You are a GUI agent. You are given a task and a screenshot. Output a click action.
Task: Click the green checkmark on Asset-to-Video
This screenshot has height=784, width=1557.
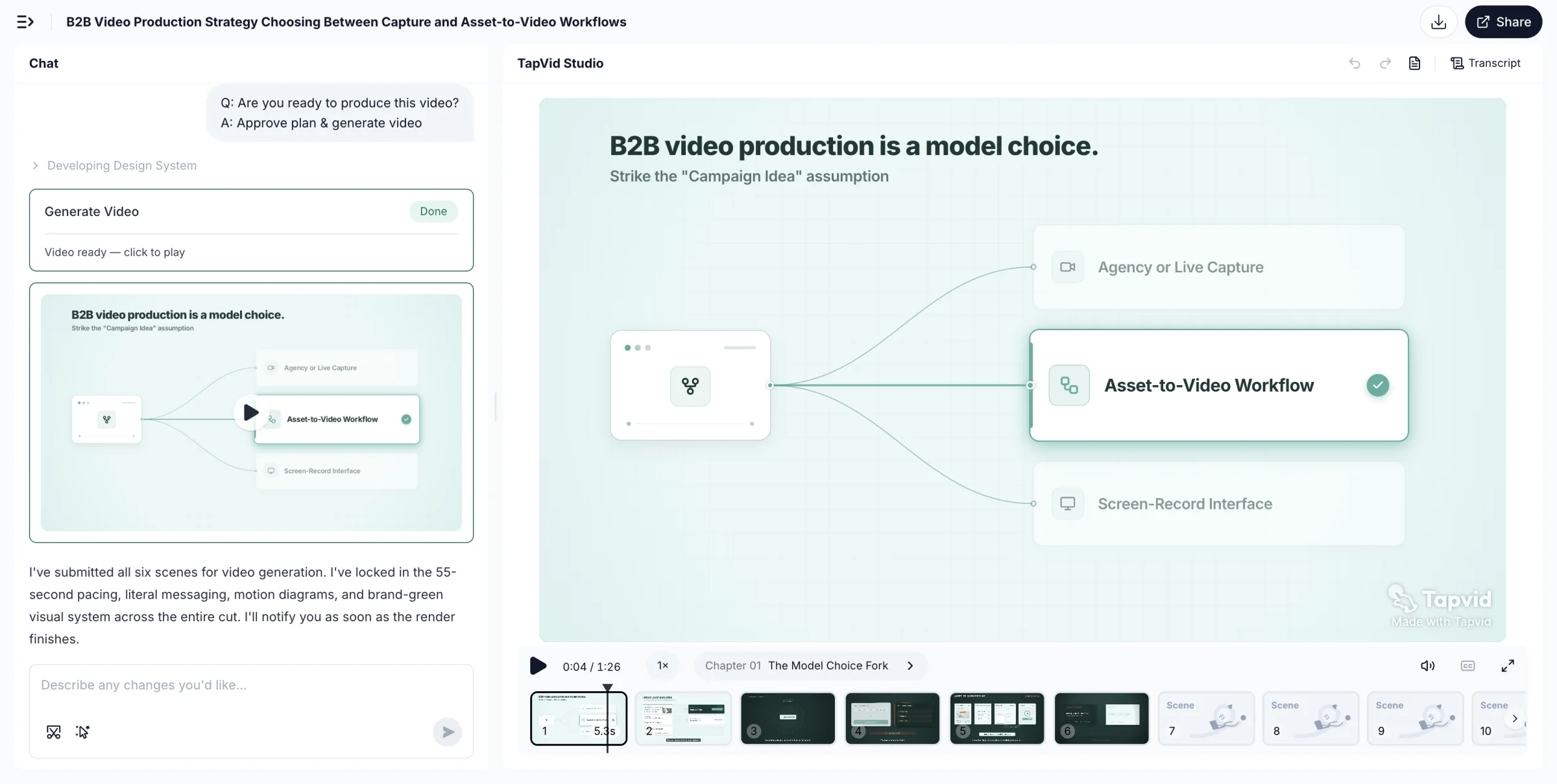pos(1377,385)
